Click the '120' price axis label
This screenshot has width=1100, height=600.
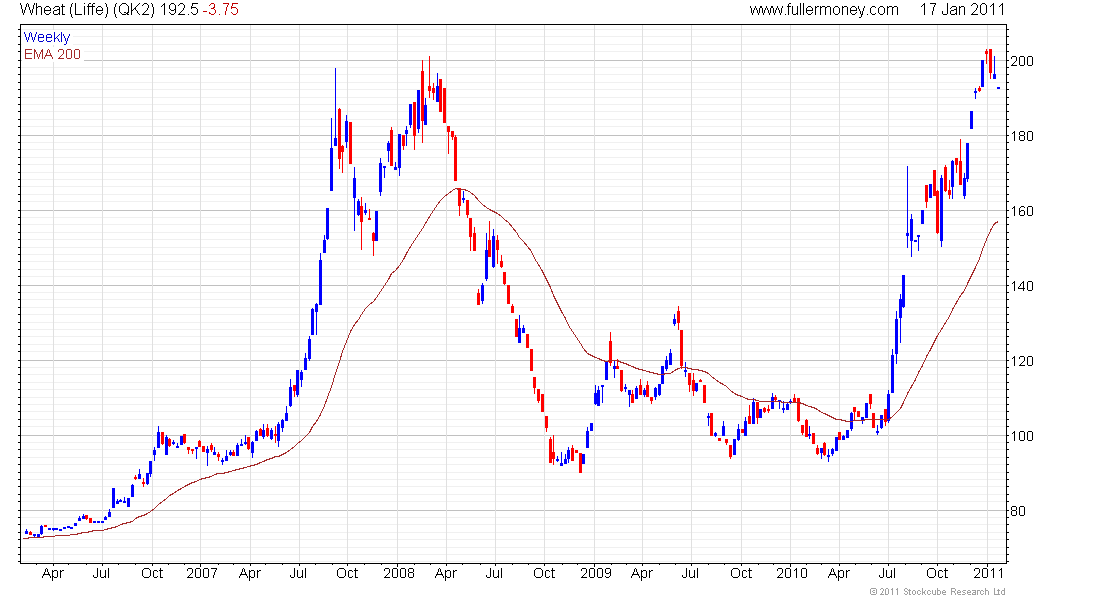tap(1021, 361)
